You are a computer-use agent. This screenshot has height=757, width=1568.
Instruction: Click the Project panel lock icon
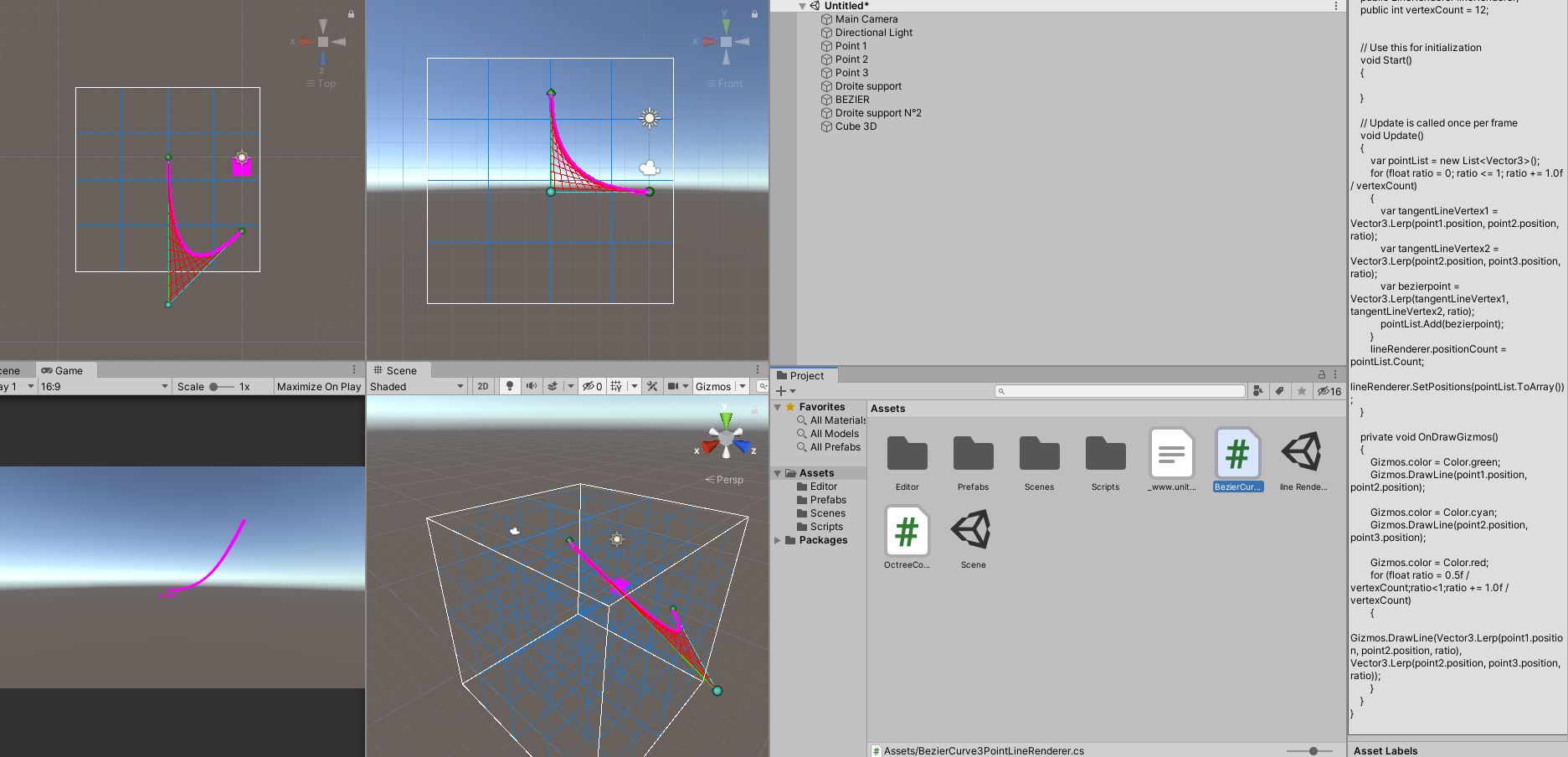(1321, 374)
